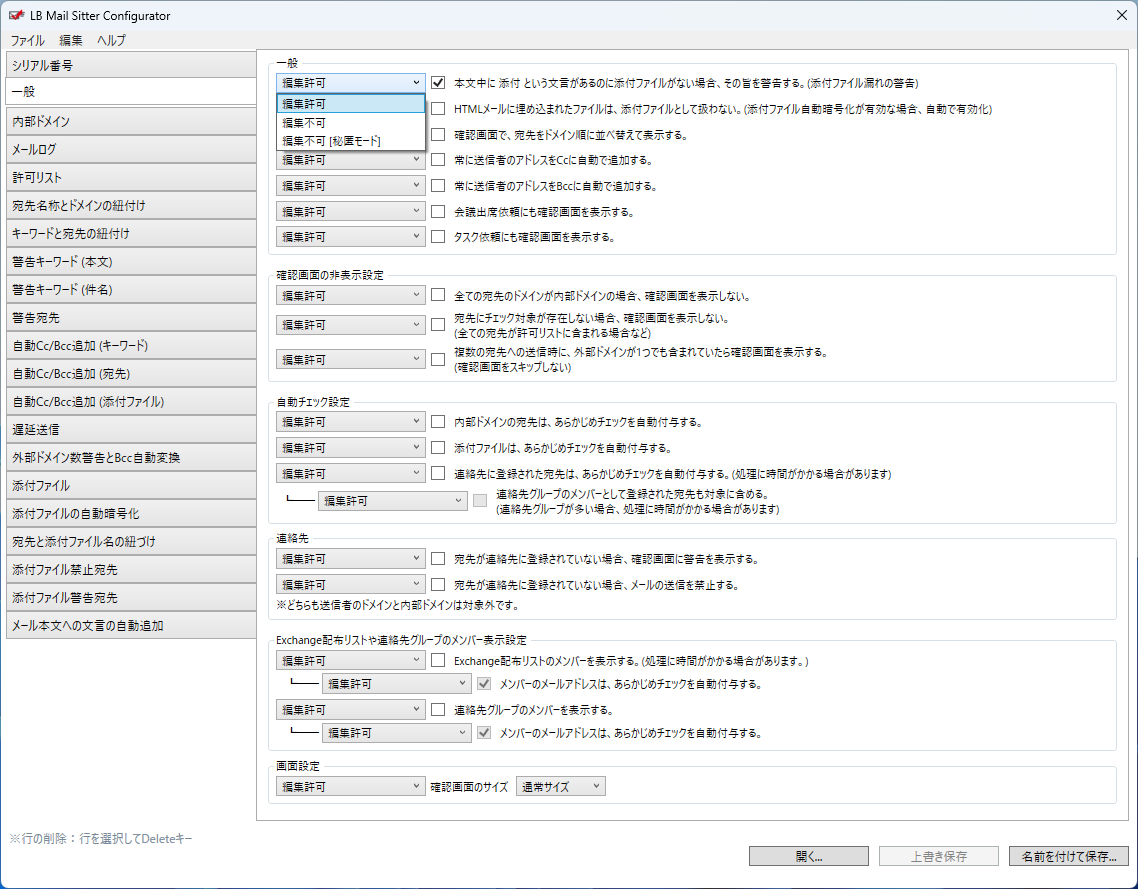
Task: Click the 名前を付けて保存 button
Action: 1069,856
